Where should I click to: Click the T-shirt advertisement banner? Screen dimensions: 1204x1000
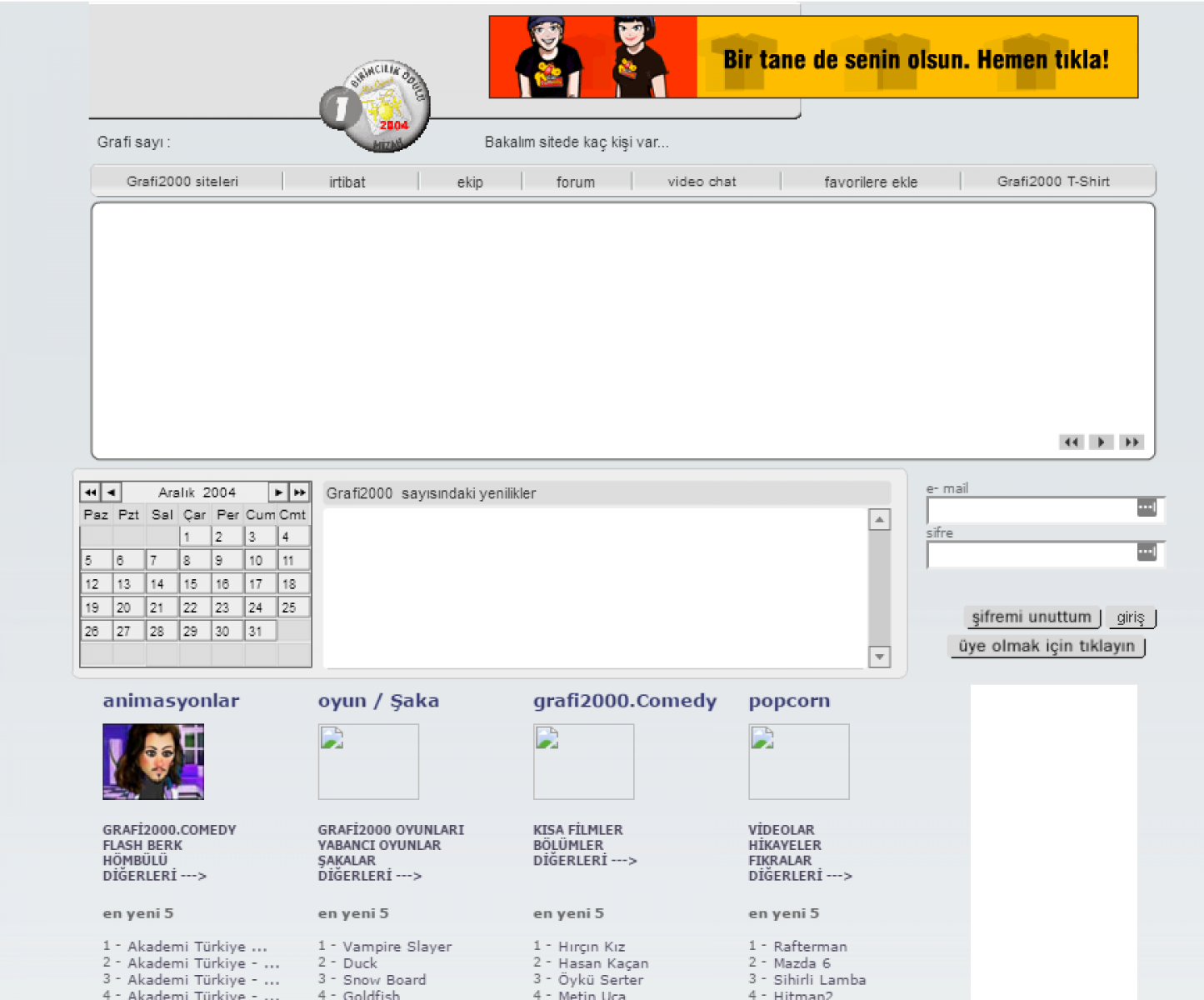tap(813, 57)
